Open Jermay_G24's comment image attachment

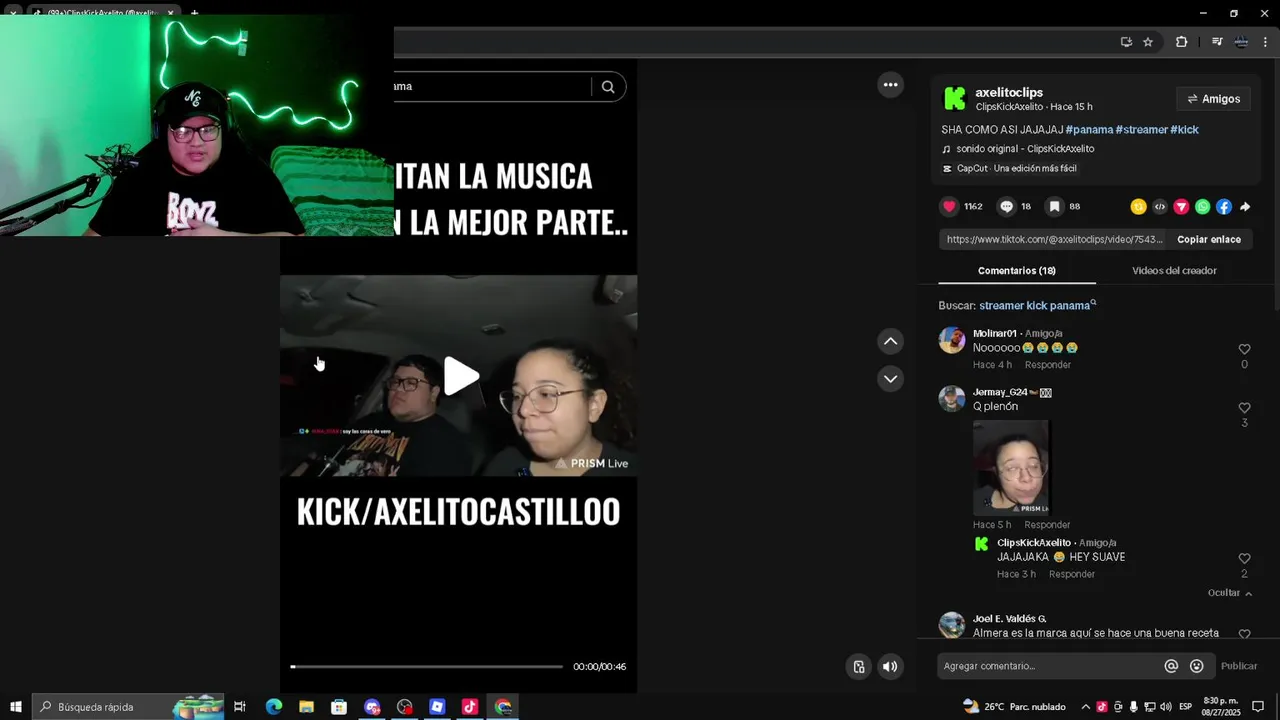1011,467
